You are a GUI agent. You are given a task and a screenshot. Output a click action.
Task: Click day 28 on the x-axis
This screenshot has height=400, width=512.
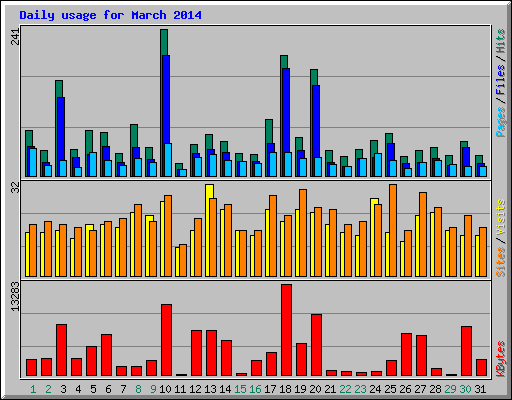[435, 389]
